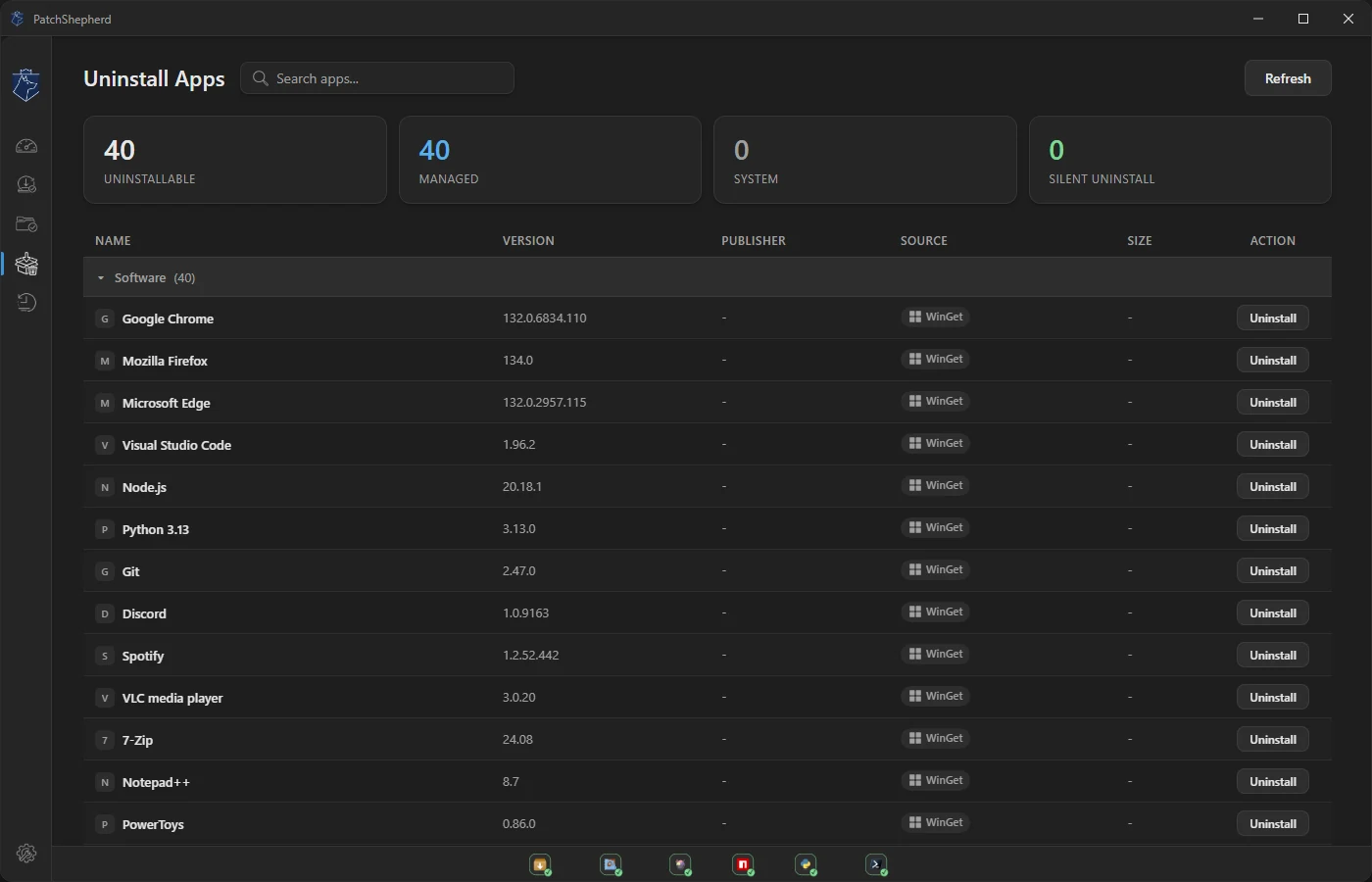The width and height of the screenshot is (1372, 882).
Task: Uninstall Notepad++
Action: pos(1272,782)
